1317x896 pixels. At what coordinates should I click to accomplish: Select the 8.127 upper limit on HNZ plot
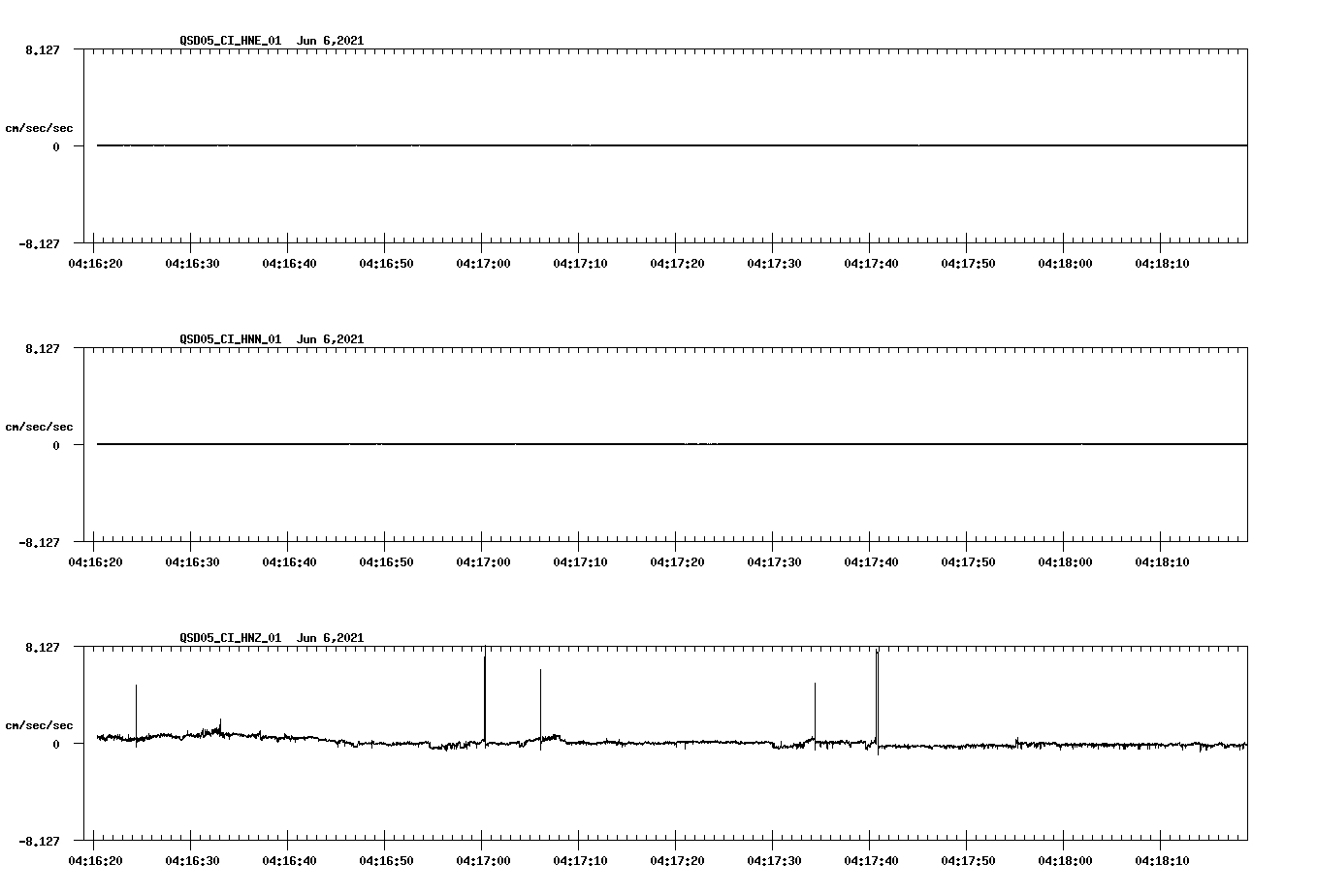[x=43, y=648]
